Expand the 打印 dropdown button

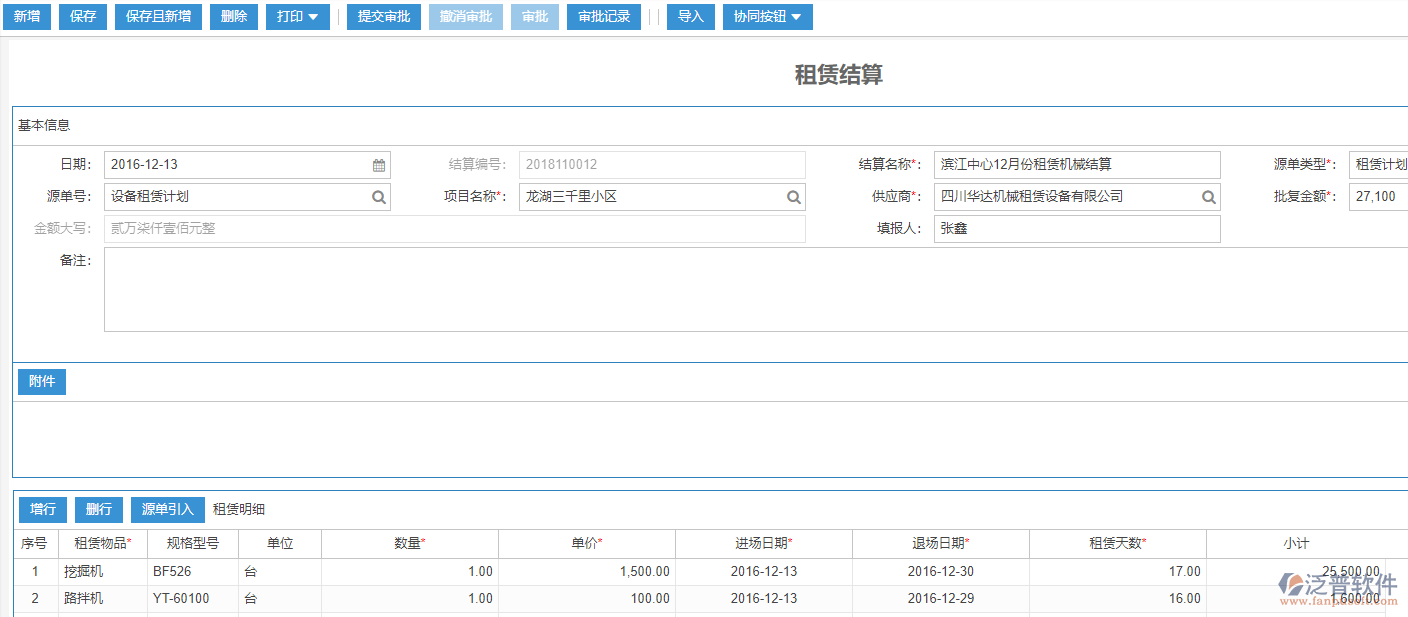(x=297, y=17)
